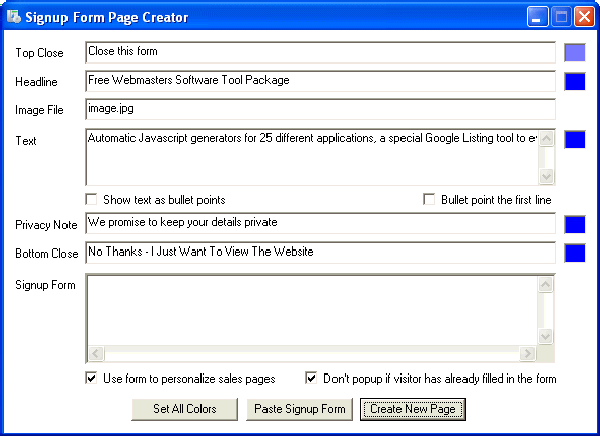The image size is (600, 436).
Task: Select the Privacy Note color swatch
Action: click(x=574, y=225)
